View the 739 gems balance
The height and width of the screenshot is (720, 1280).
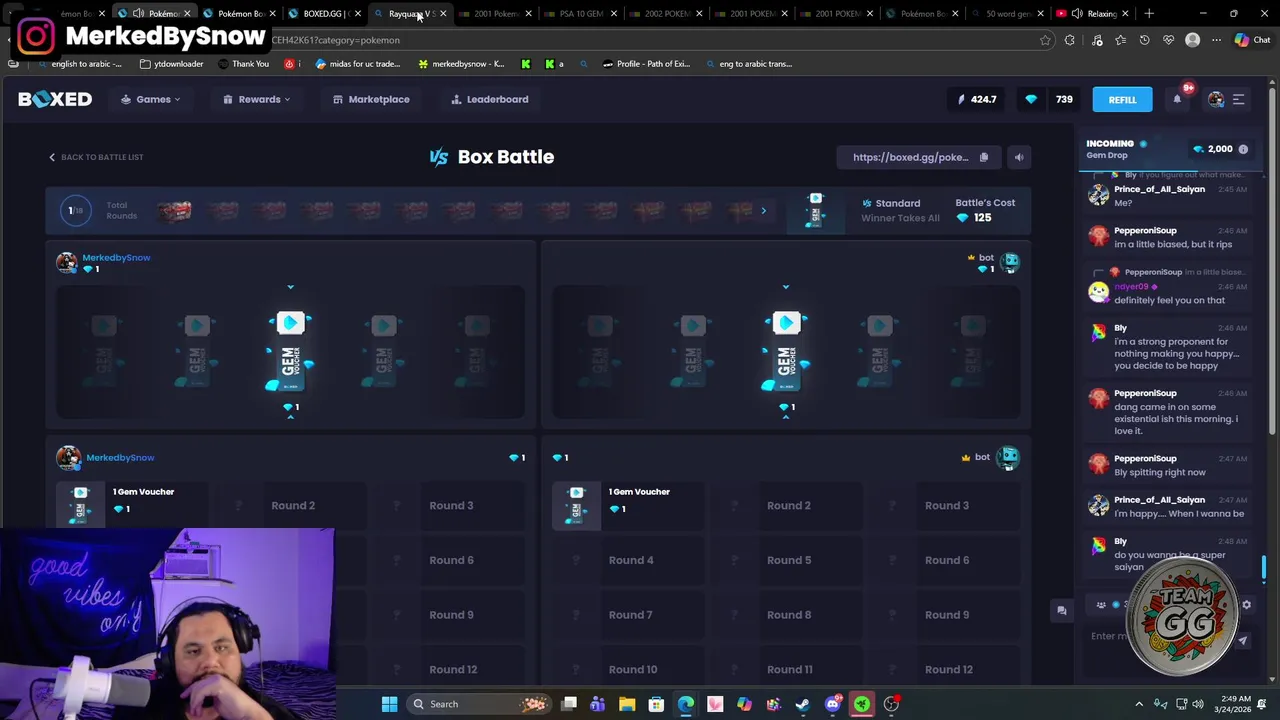point(1050,99)
